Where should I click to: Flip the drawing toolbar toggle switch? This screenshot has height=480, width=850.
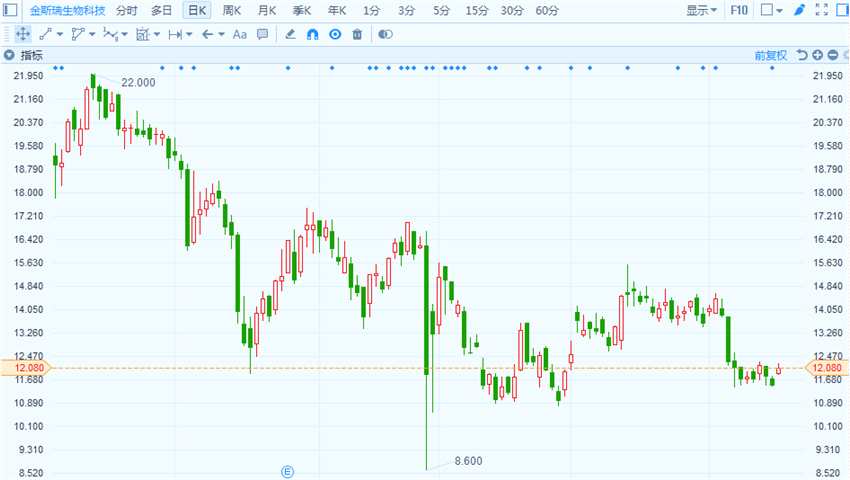[x=385, y=34]
